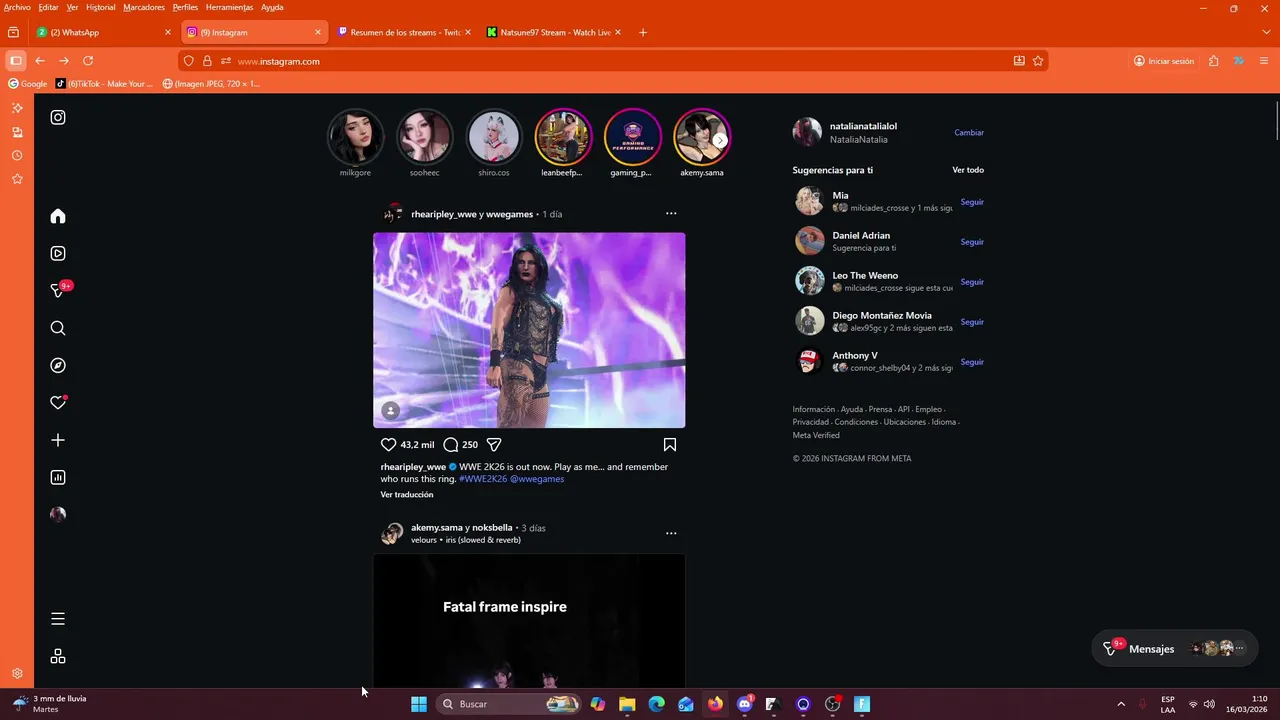Reload the page

pos(88,61)
